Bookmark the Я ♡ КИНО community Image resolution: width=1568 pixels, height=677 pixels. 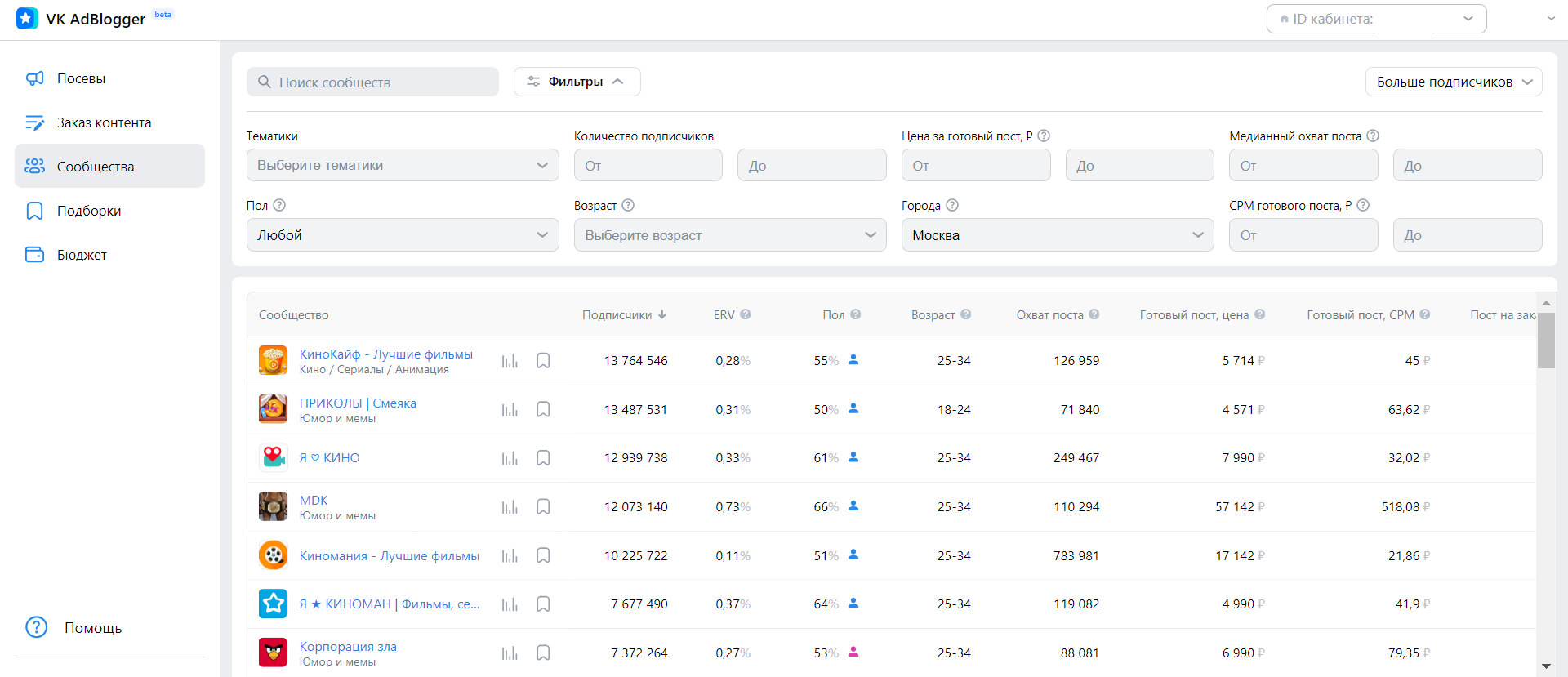(543, 458)
